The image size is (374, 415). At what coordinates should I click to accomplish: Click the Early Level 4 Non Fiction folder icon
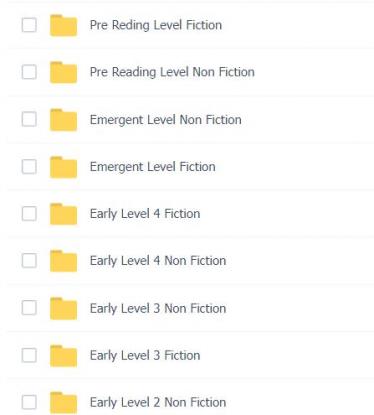pyautogui.click(x=63, y=261)
